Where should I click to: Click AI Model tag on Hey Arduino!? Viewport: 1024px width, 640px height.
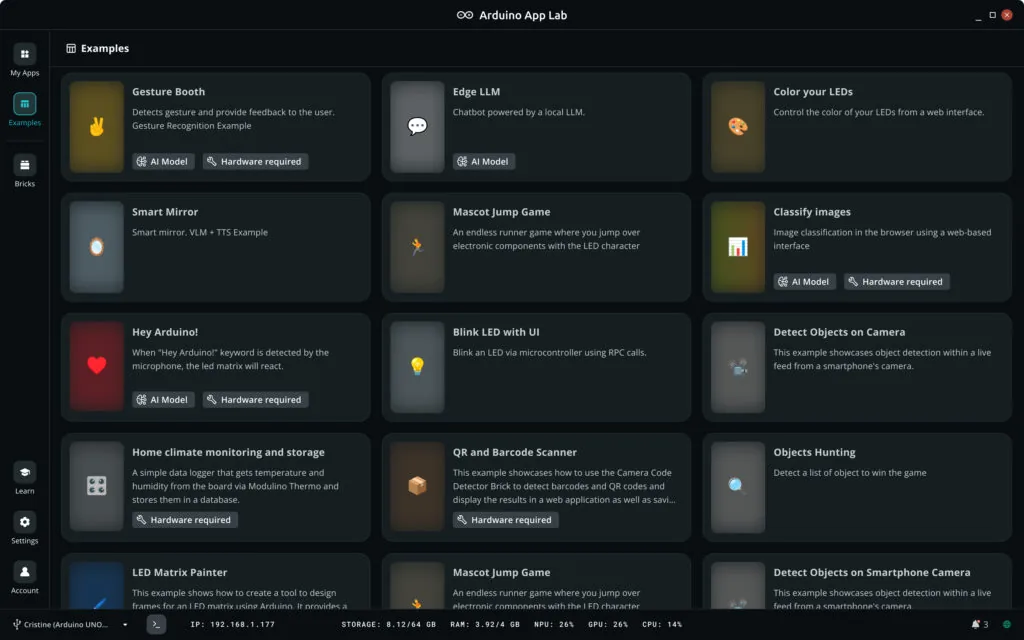[x=163, y=400]
